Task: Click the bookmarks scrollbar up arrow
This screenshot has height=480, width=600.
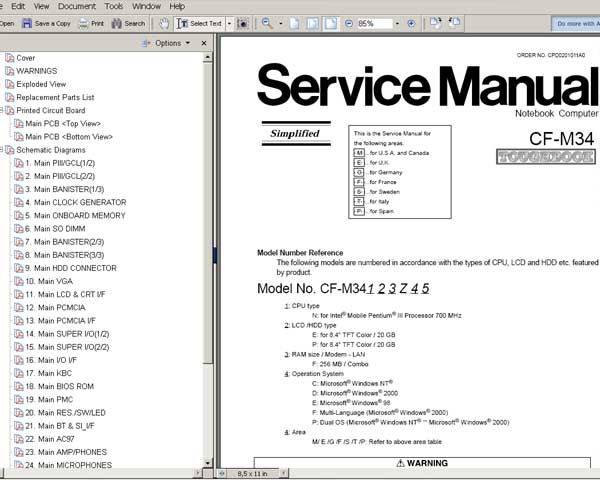Action: click(207, 57)
